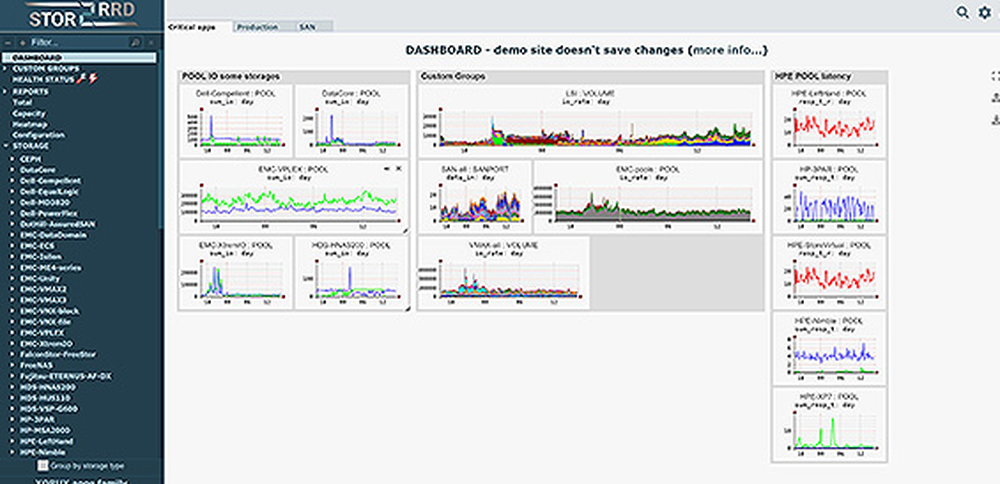Open the settings gear in the top bar

985,12
